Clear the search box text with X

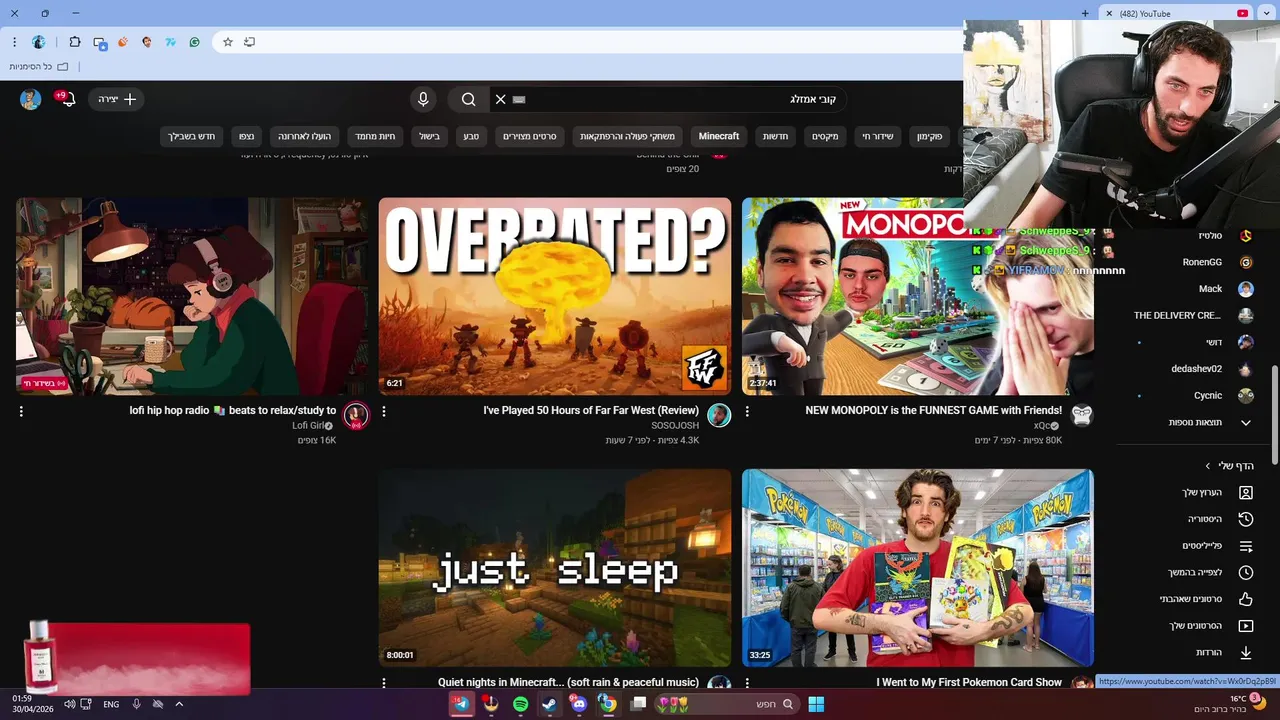pos(500,99)
